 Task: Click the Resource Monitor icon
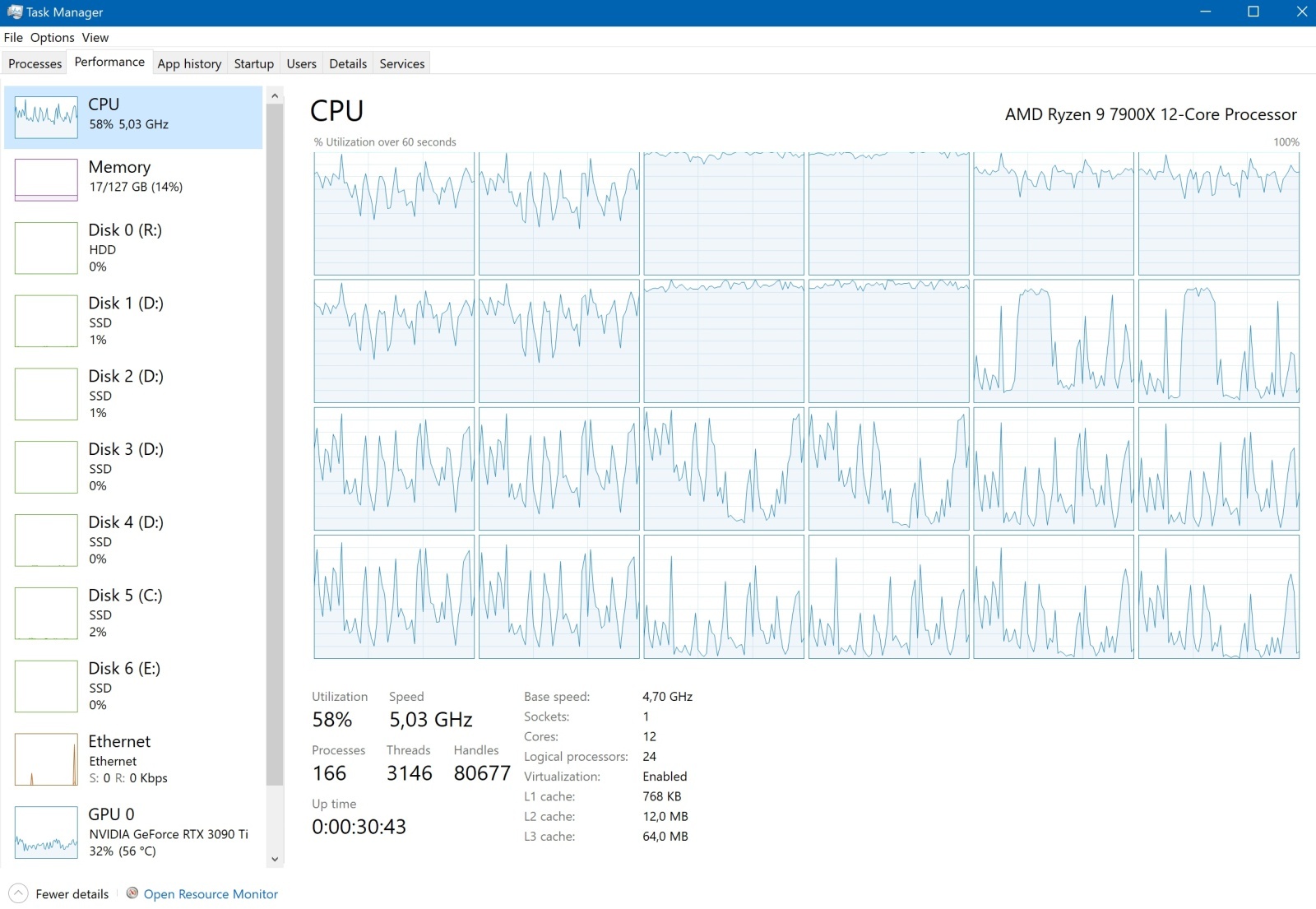tap(132, 893)
